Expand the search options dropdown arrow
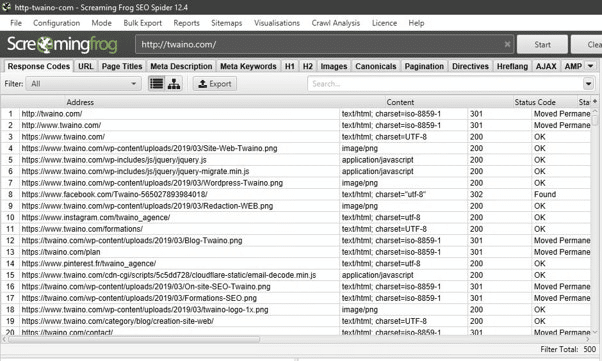The width and height of the screenshot is (602, 361). 588,83
